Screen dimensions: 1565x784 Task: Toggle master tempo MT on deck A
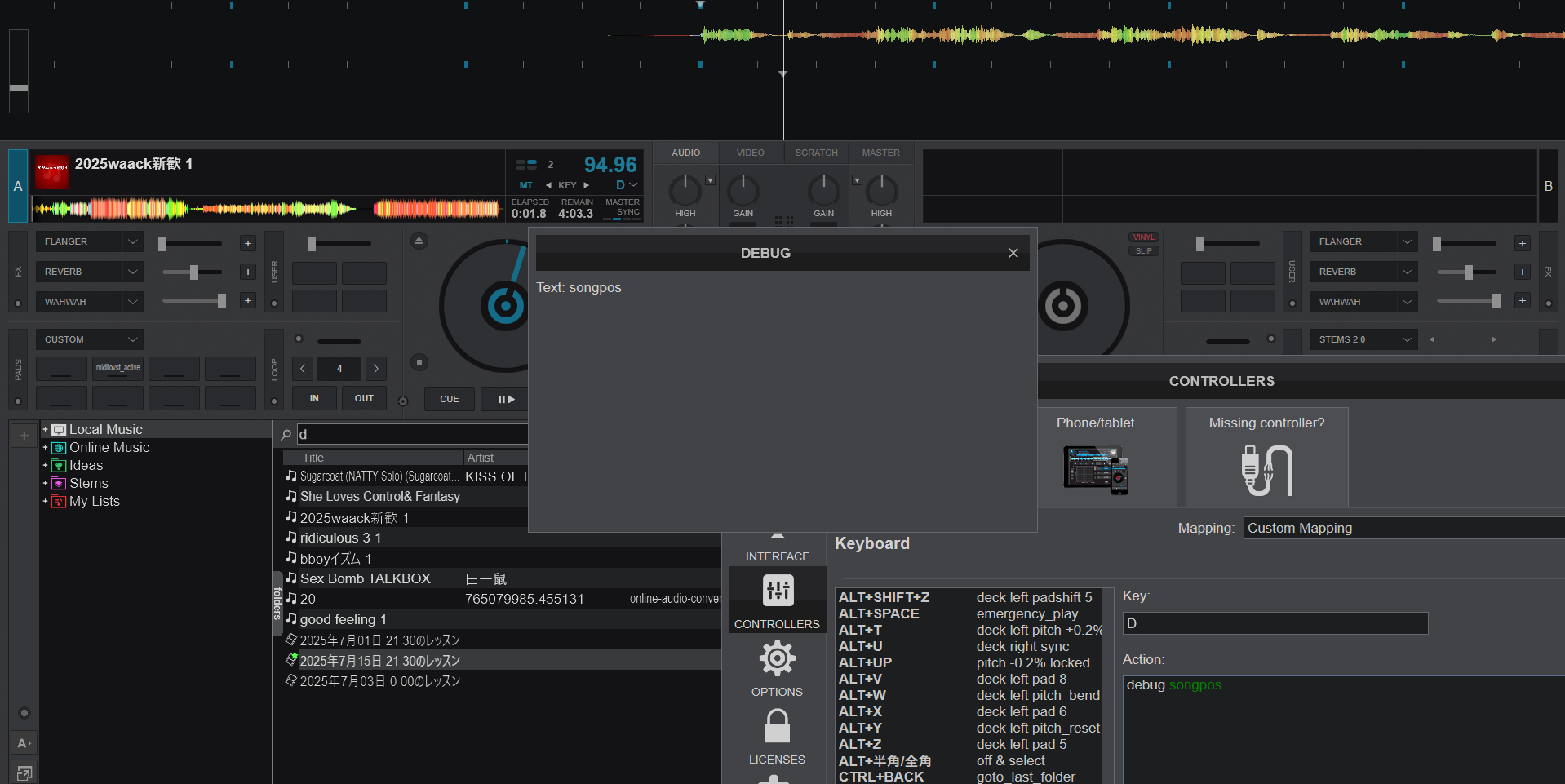click(526, 185)
